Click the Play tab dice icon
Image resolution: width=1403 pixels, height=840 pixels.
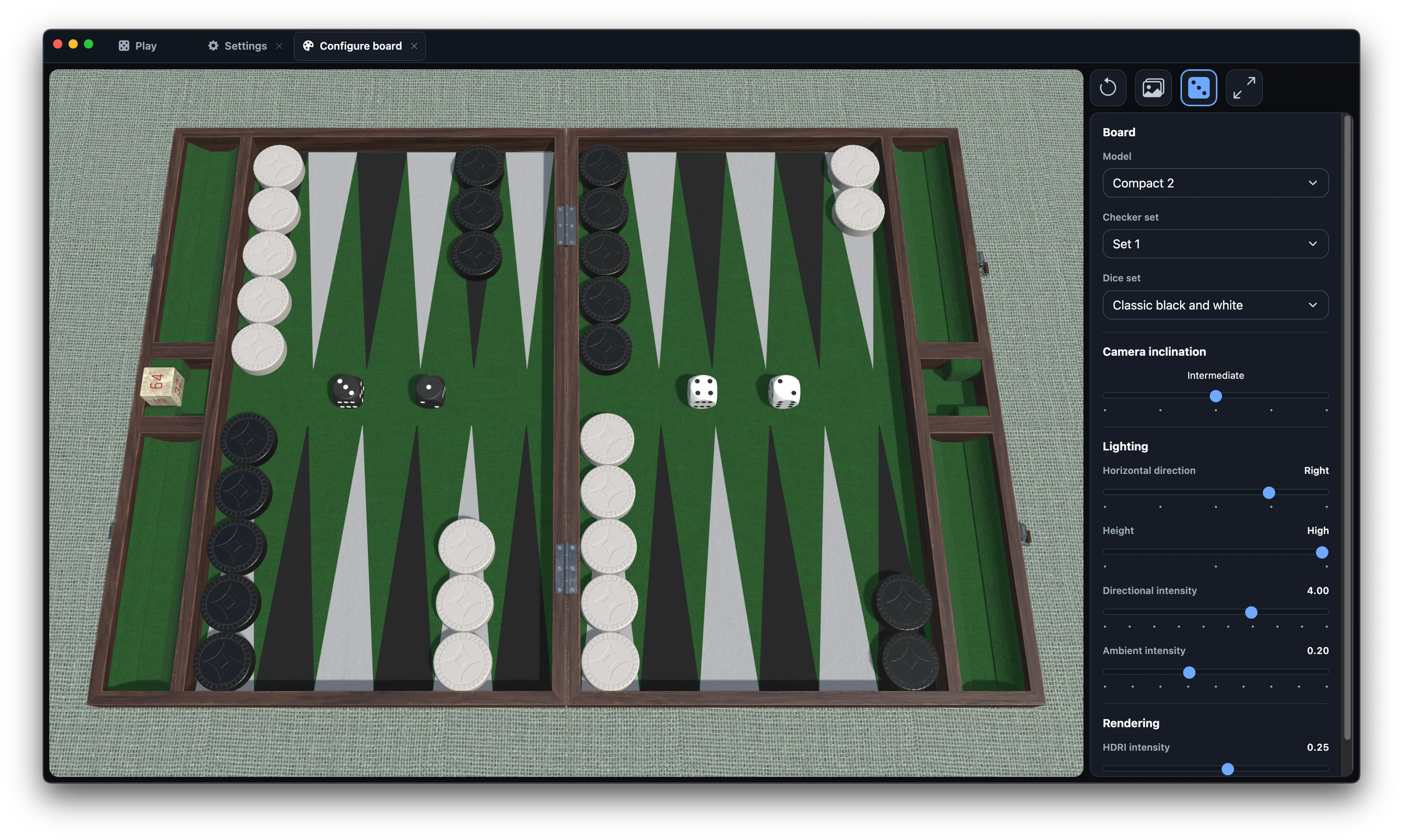[123, 46]
